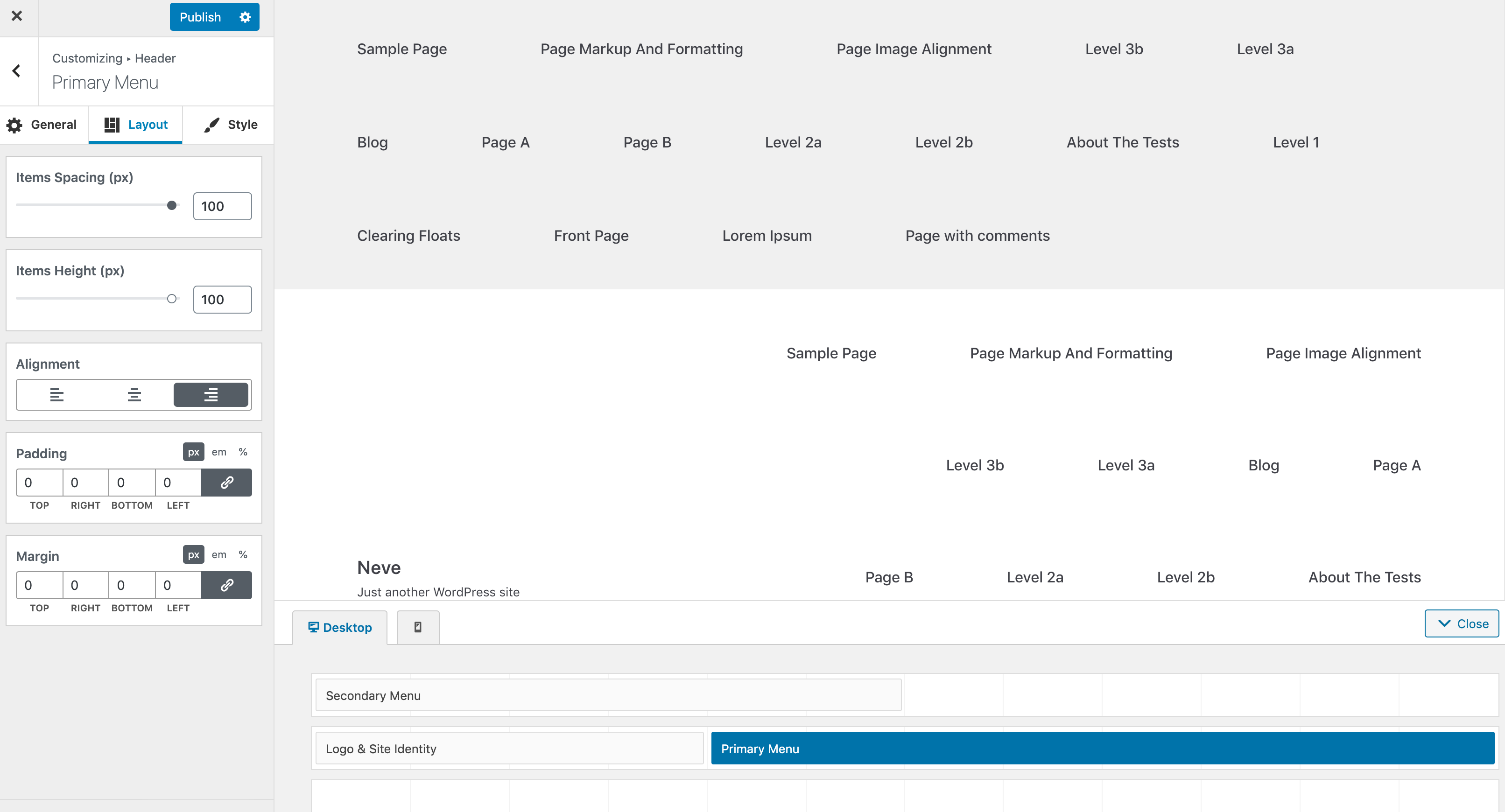Switch to the Layout tab
1505x812 pixels.
(135, 125)
